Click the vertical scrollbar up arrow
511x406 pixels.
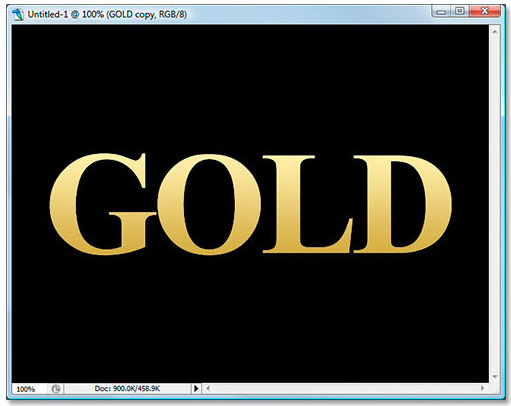click(495, 32)
